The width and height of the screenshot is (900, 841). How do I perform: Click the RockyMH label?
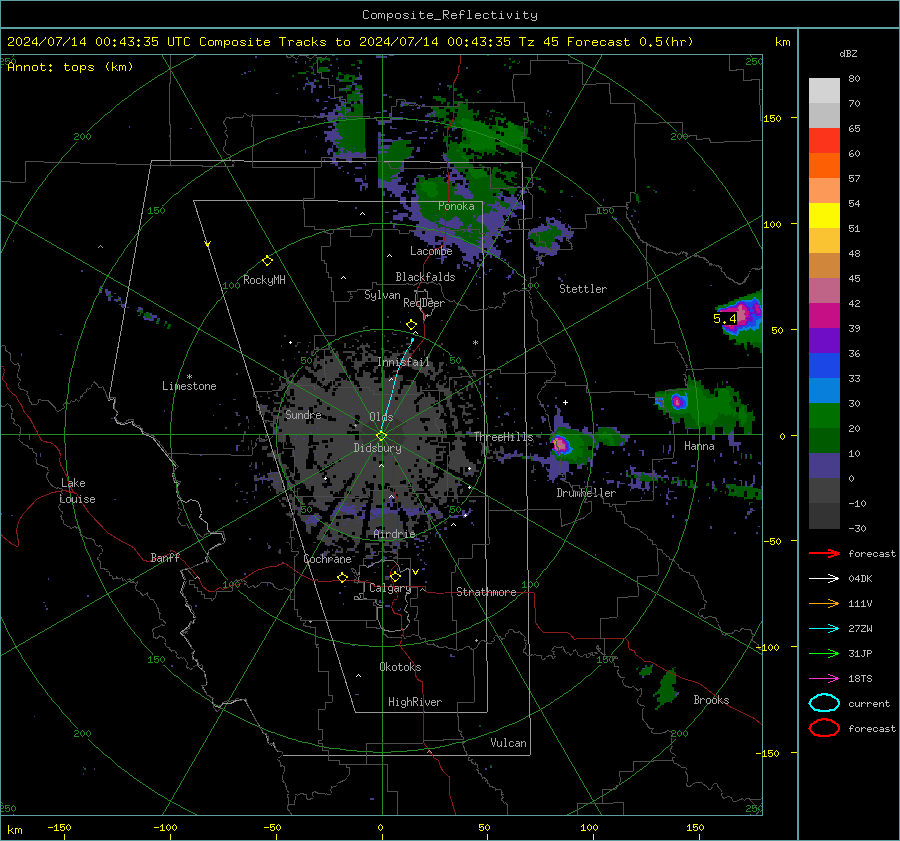click(264, 280)
